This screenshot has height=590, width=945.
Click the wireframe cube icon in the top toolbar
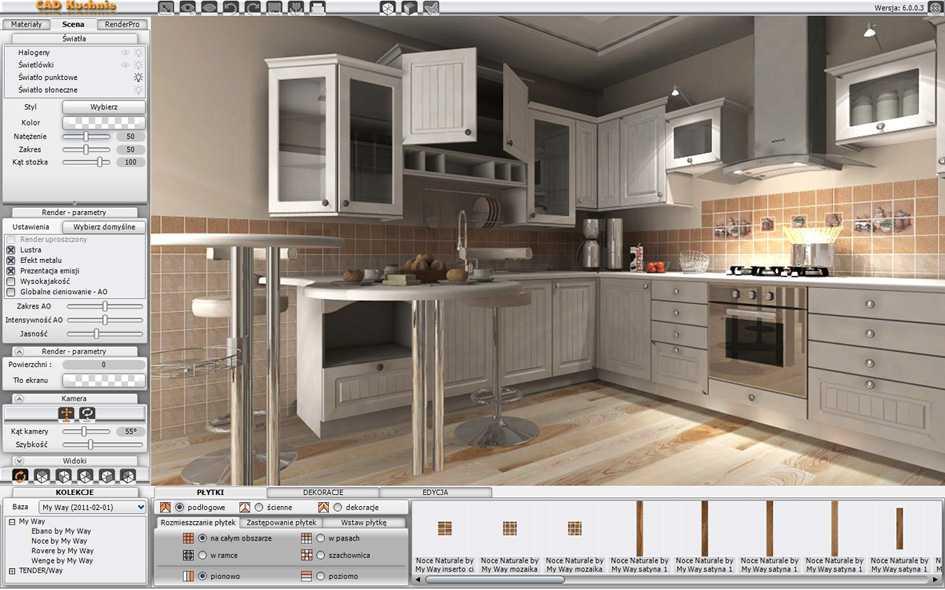(388, 8)
